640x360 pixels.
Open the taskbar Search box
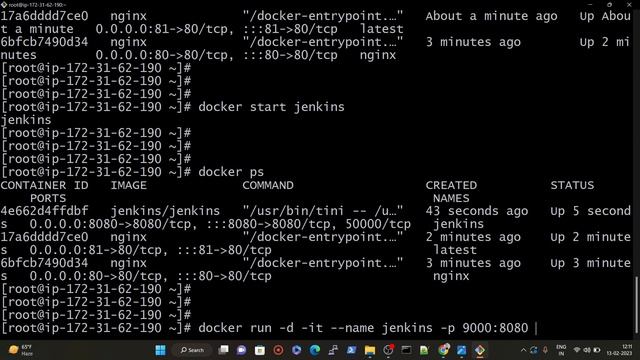tap(193, 350)
